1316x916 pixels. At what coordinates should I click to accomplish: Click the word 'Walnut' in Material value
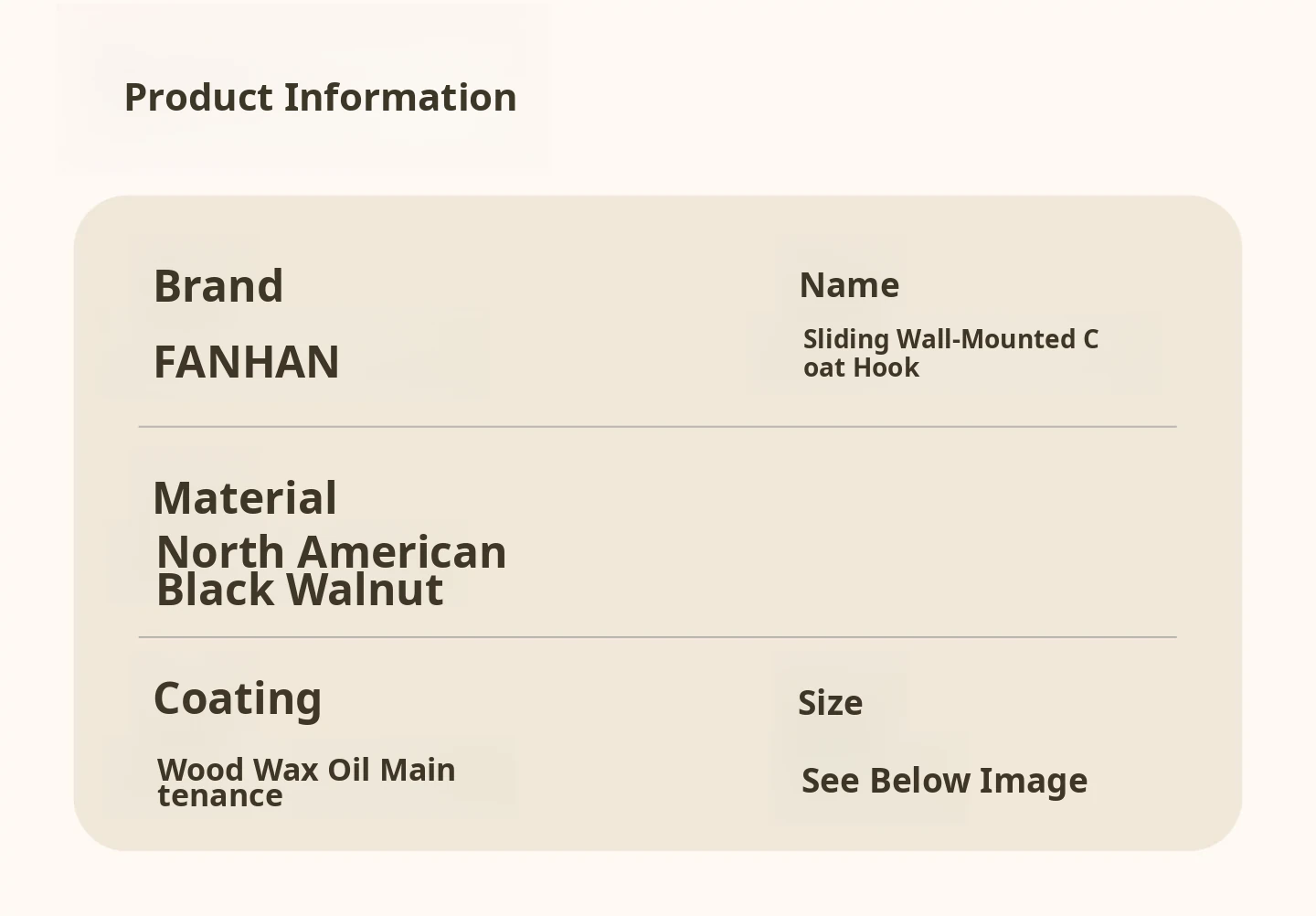[x=366, y=591]
